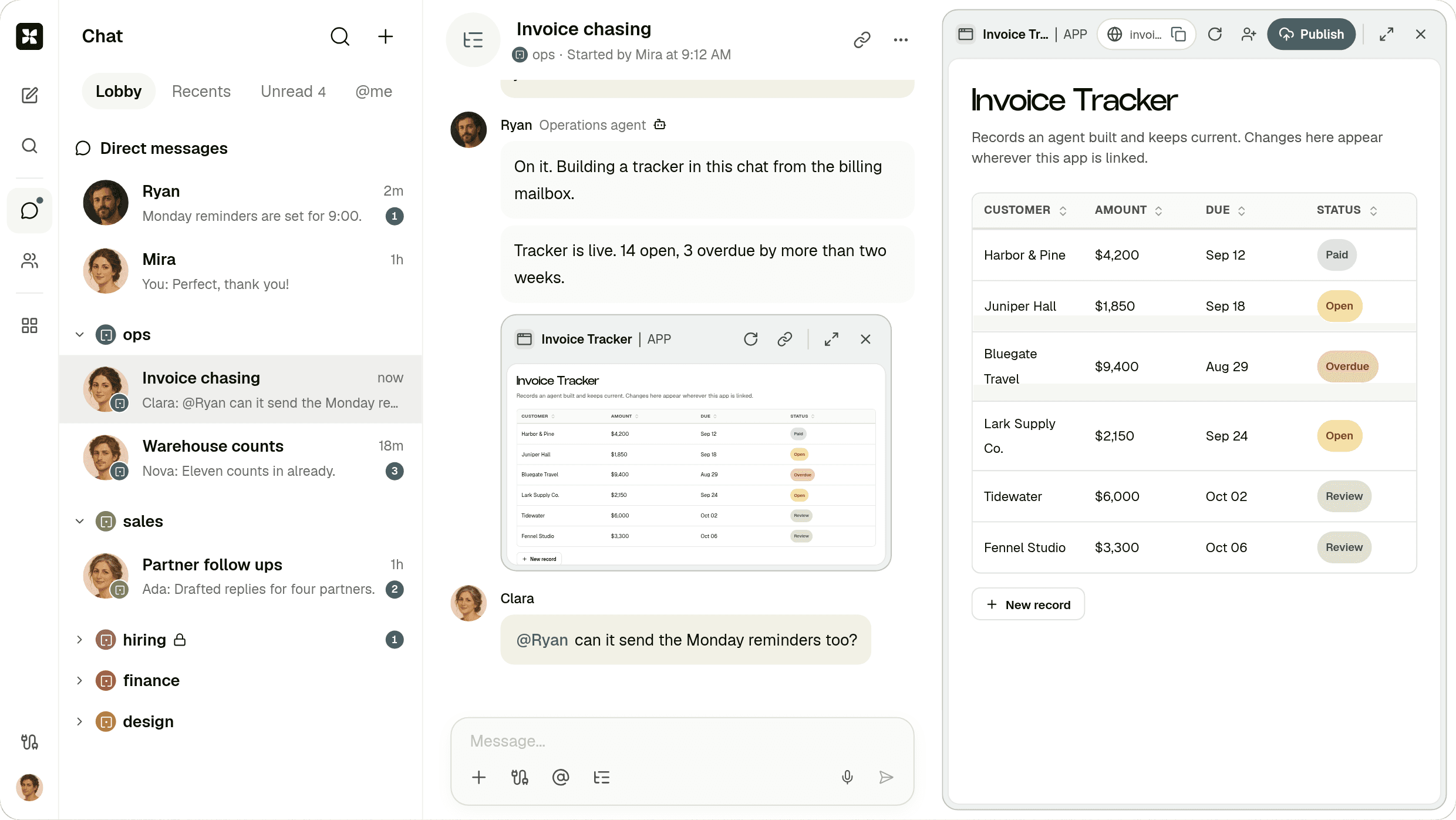Expand the finance group

coord(80,681)
